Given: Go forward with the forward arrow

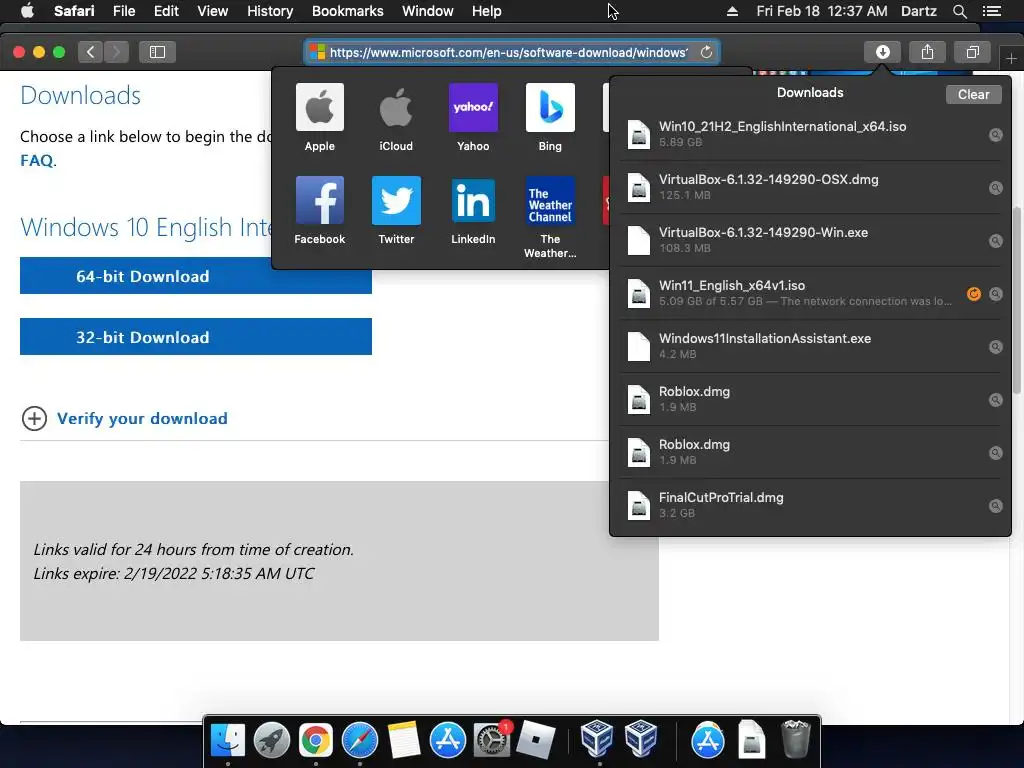Looking at the screenshot, I should click(x=116, y=52).
